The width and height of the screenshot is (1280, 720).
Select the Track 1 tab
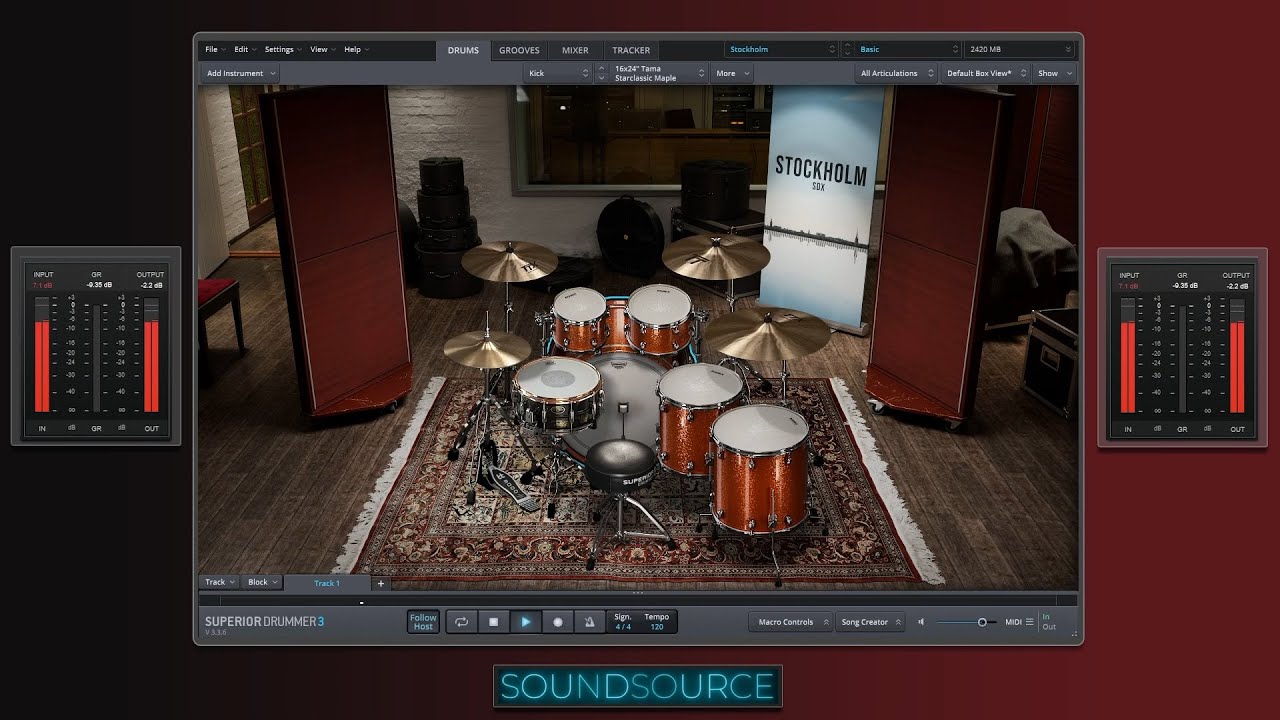(x=327, y=583)
